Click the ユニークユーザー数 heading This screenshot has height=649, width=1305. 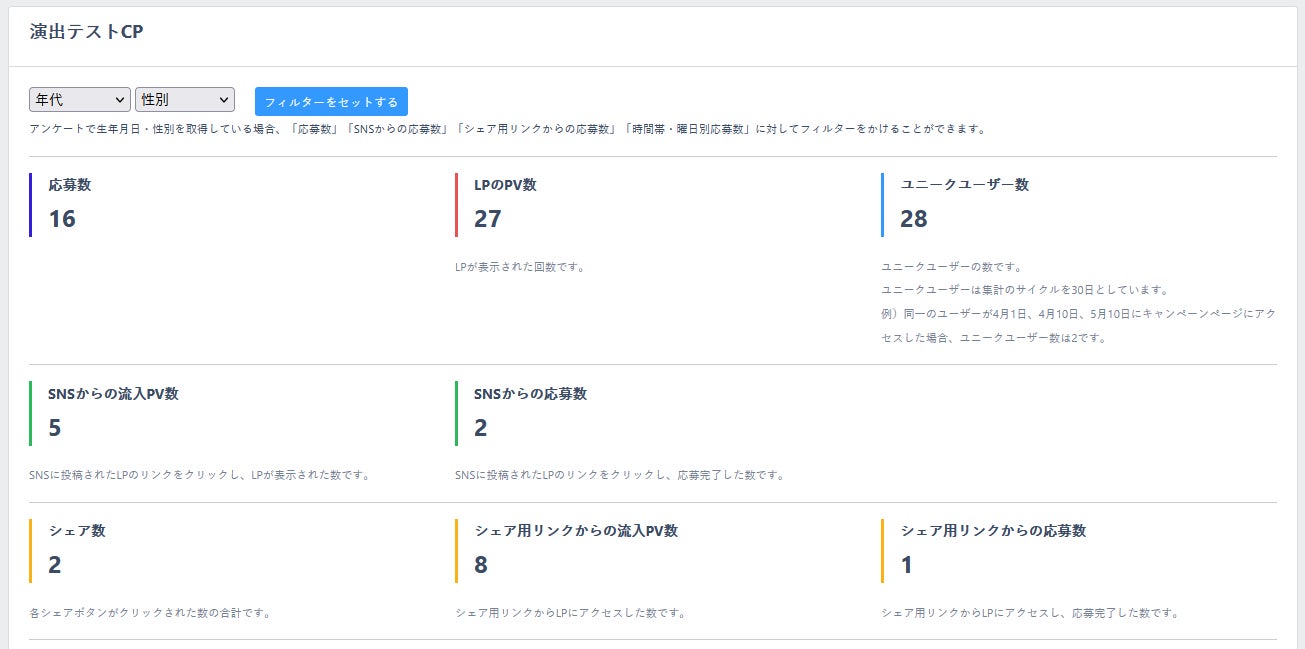pyautogui.click(x=965, y=185)
